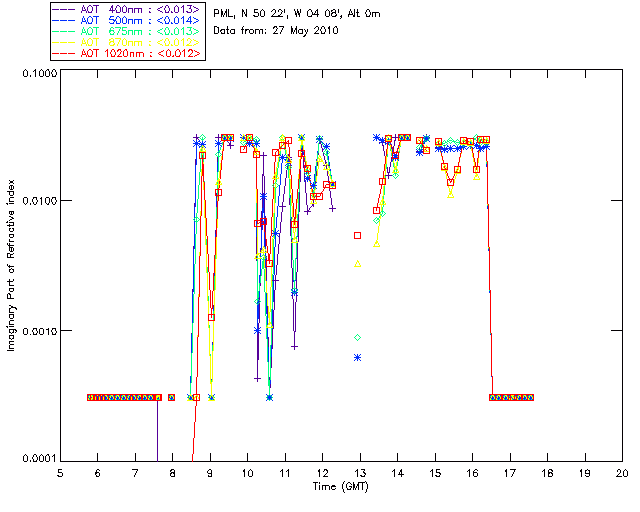Click the 'Time (GMT)' x-axis title
This screenshot has height=512, width=640.
pyautogui.click(x=340, y=487)
